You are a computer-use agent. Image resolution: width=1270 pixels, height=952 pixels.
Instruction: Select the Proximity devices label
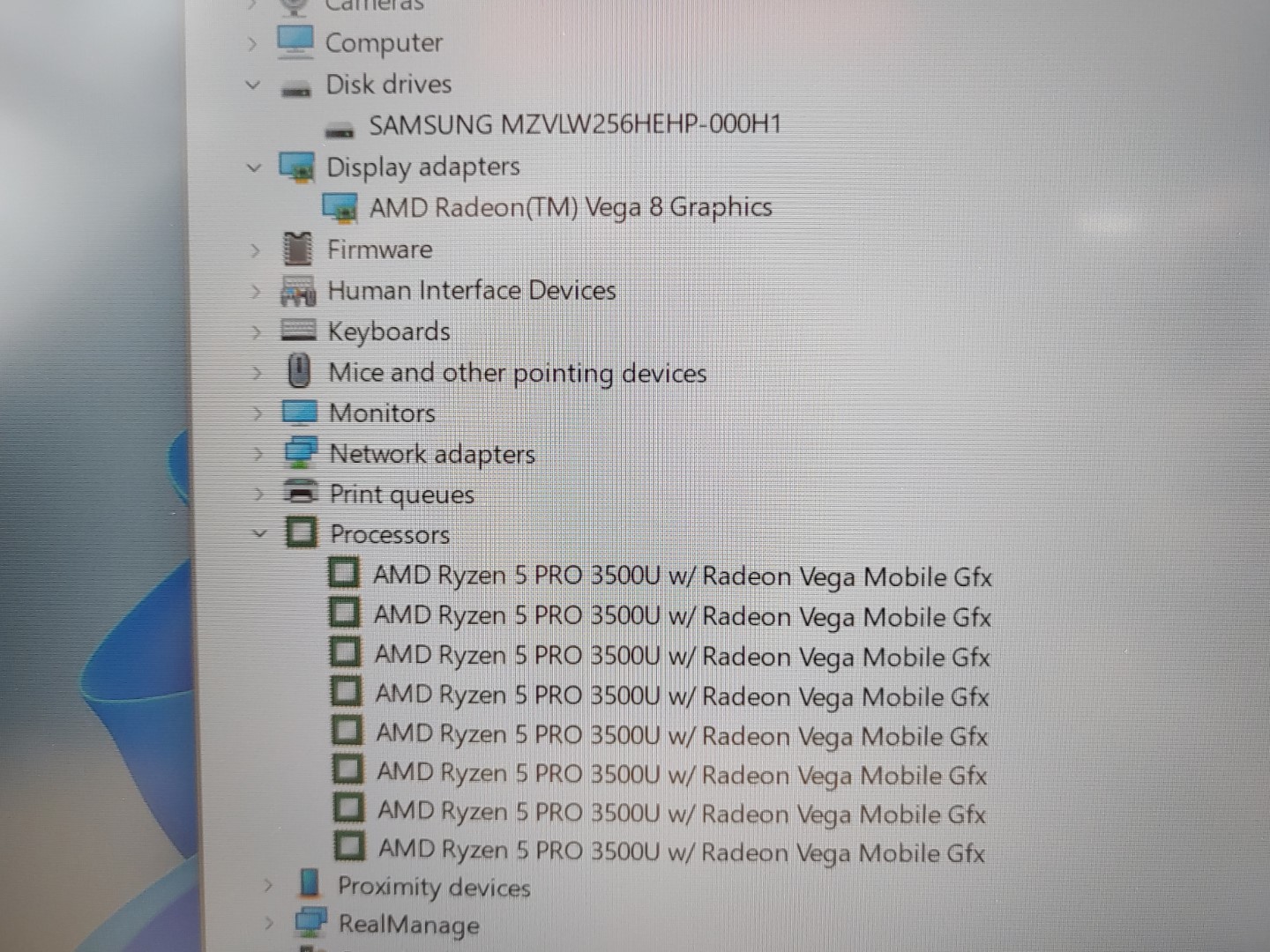pyautogui.click(x=434, y=887)
